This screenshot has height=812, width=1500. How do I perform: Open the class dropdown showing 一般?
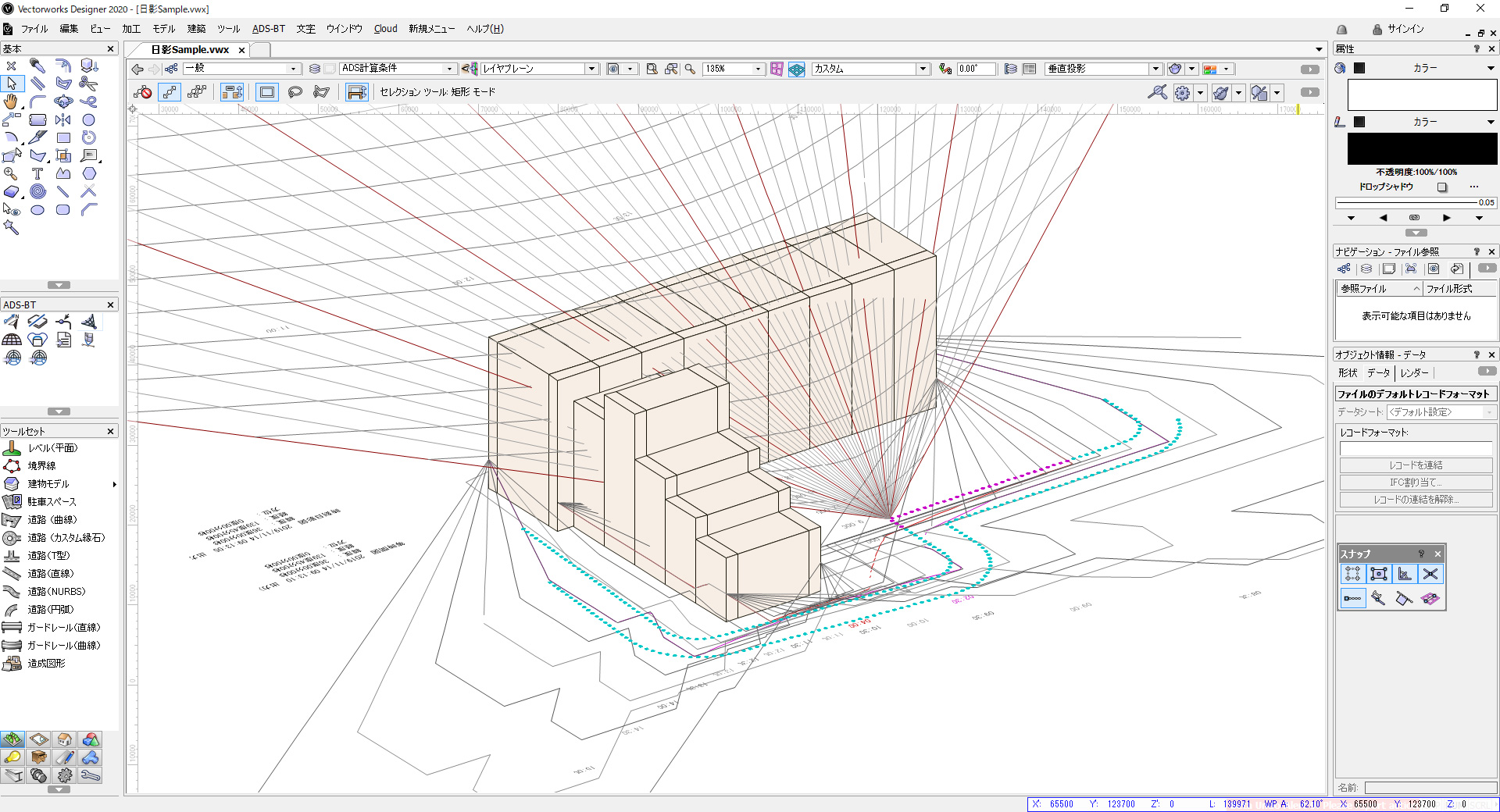[241, 69]
